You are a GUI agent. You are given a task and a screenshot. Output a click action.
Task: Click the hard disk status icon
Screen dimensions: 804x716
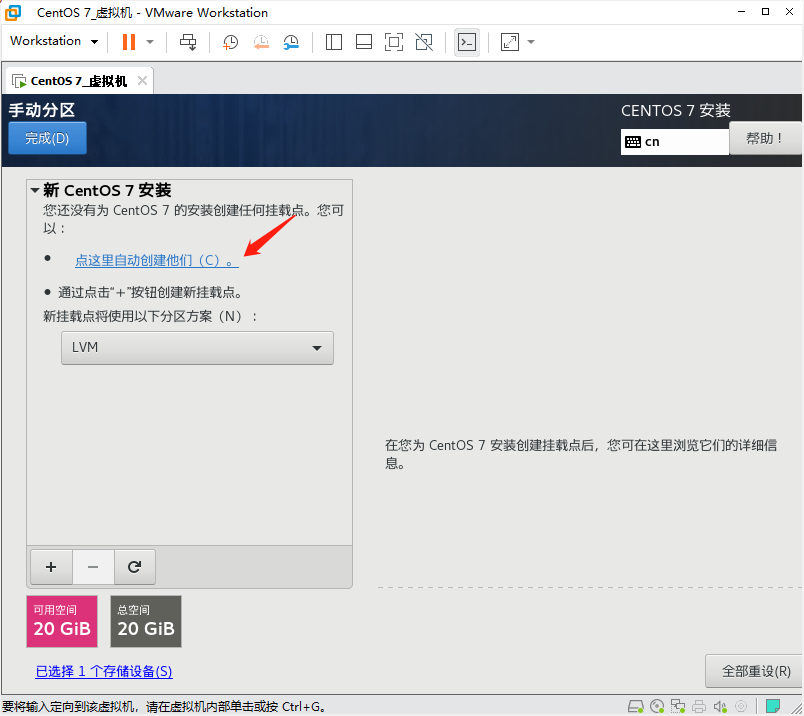click(636, 707)
